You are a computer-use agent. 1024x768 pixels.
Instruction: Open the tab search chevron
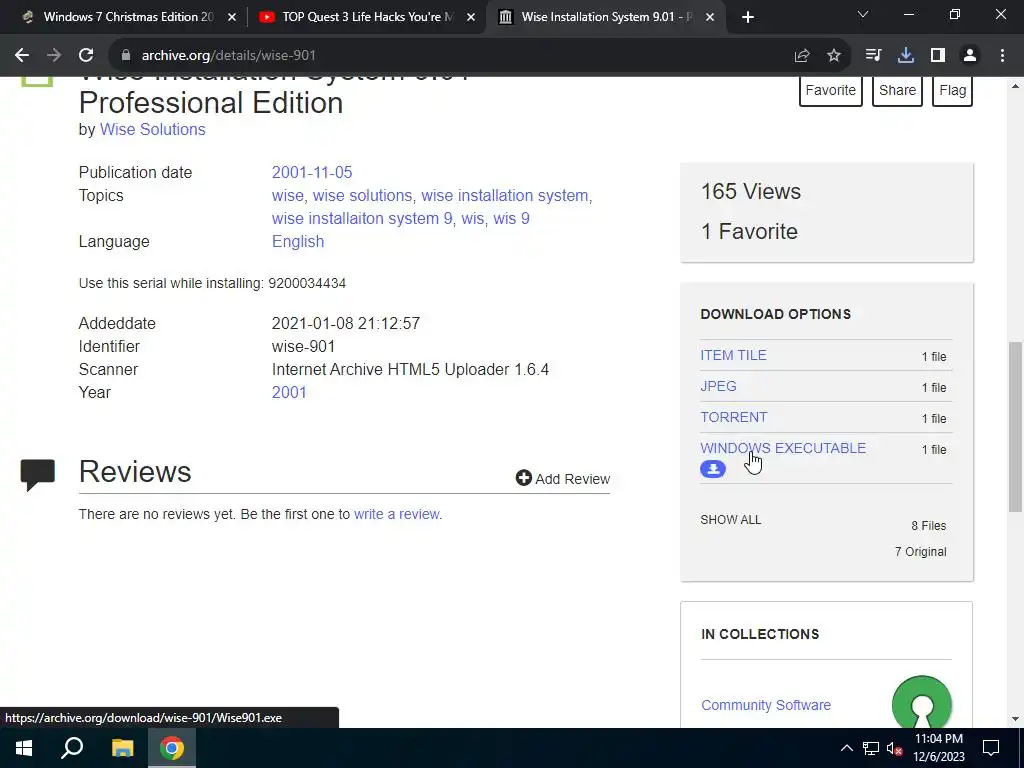[x=863, y=14]
